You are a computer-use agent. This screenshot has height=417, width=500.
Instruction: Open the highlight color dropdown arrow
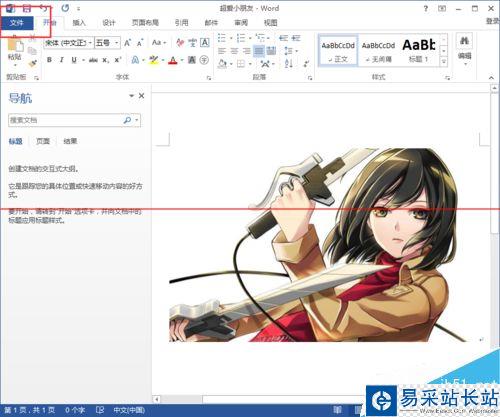point(163,60)
